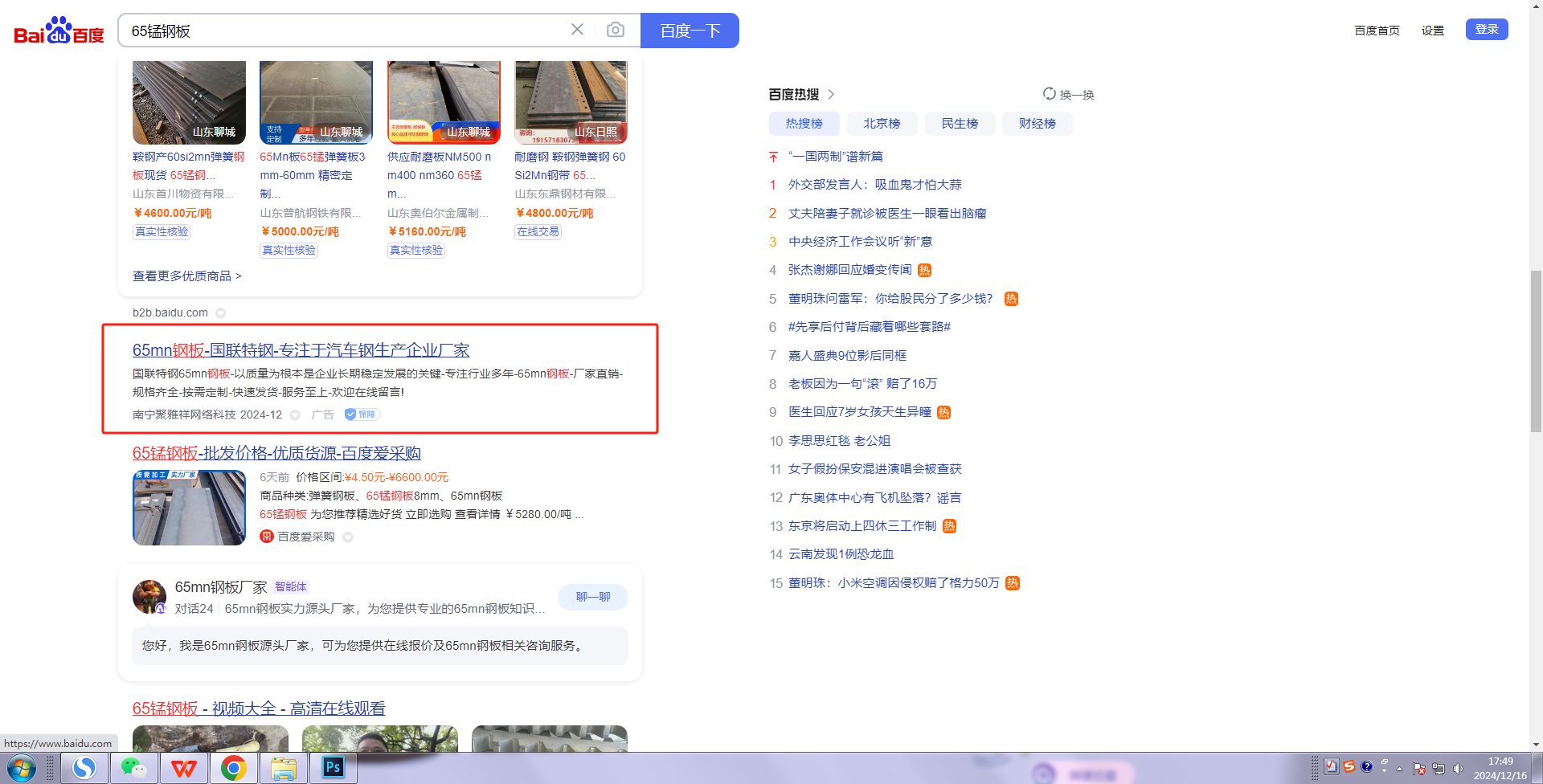
Task: Open the 65Mn板65锰弹簧板 product image
Action: pyautogui.click(x=316, y=103)
